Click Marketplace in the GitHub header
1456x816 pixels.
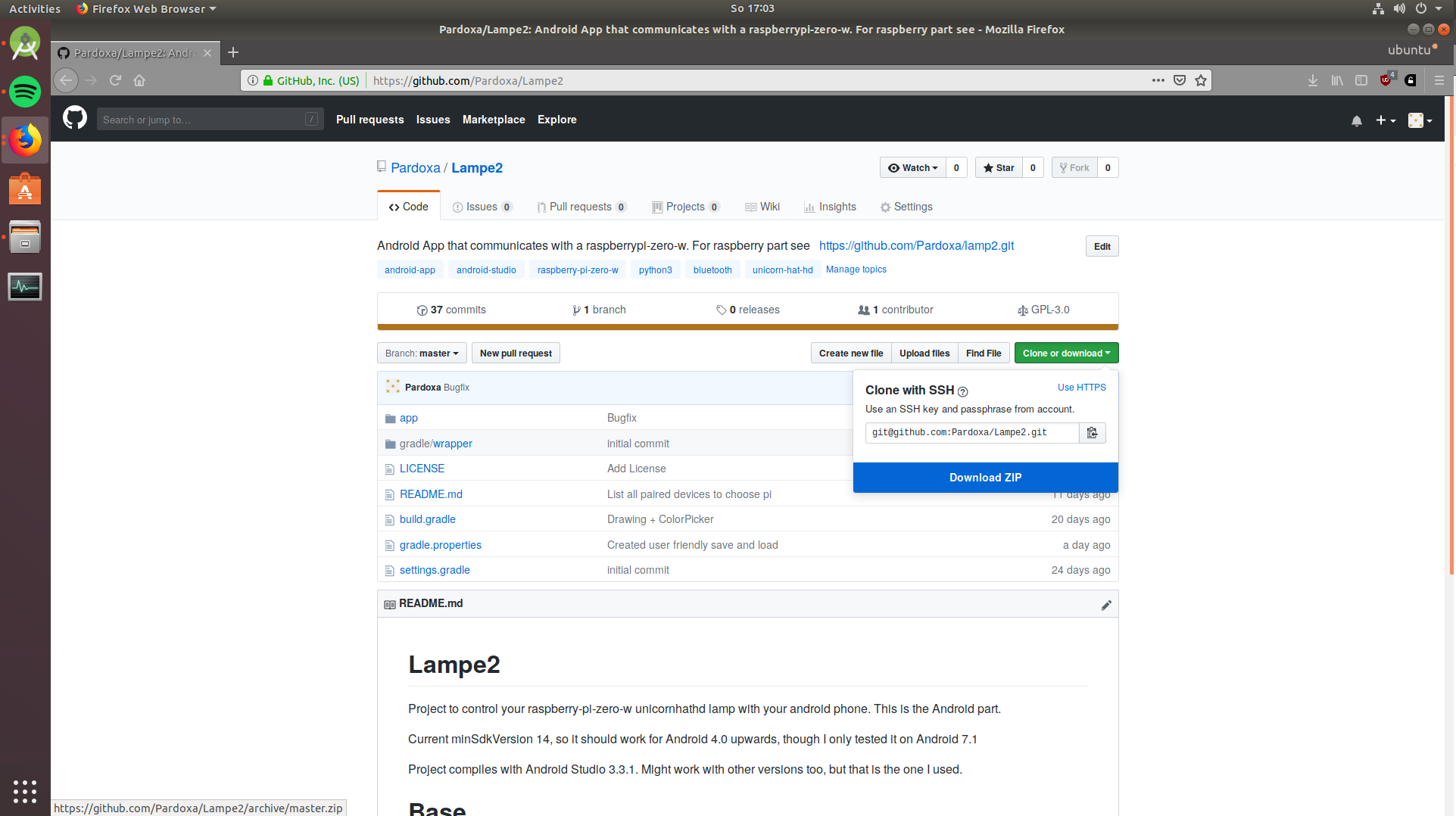click(494, 120)
